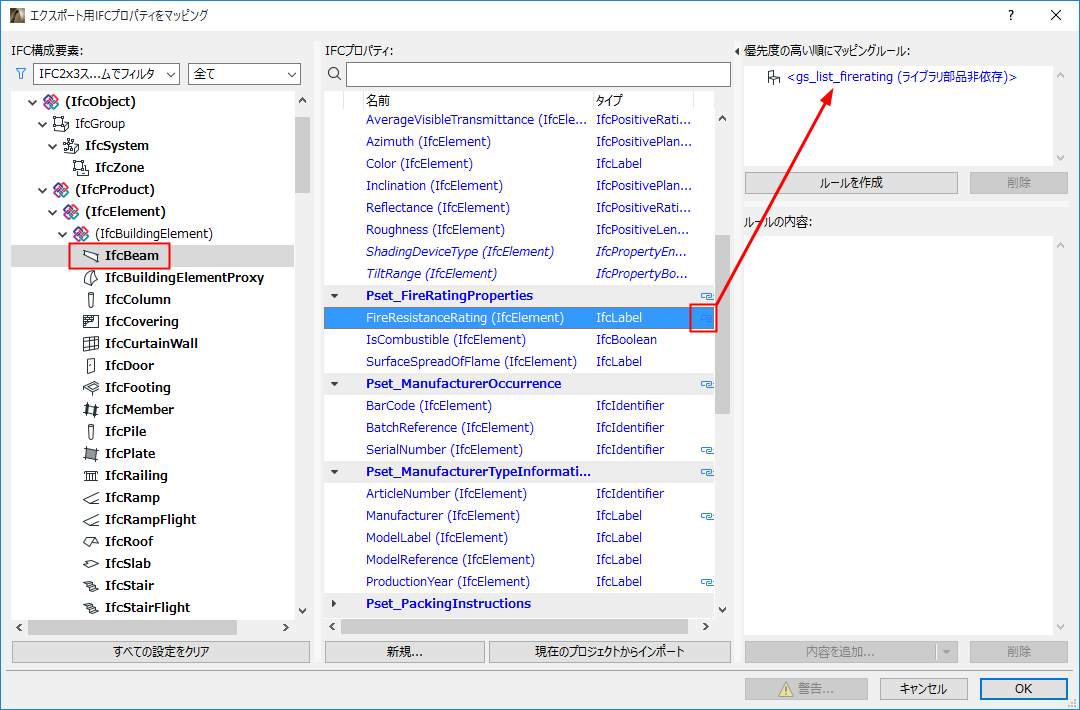The image size is (1080, 710).
Task: Collapse the (IfcProduct) tree node
Action: [43, 190]
